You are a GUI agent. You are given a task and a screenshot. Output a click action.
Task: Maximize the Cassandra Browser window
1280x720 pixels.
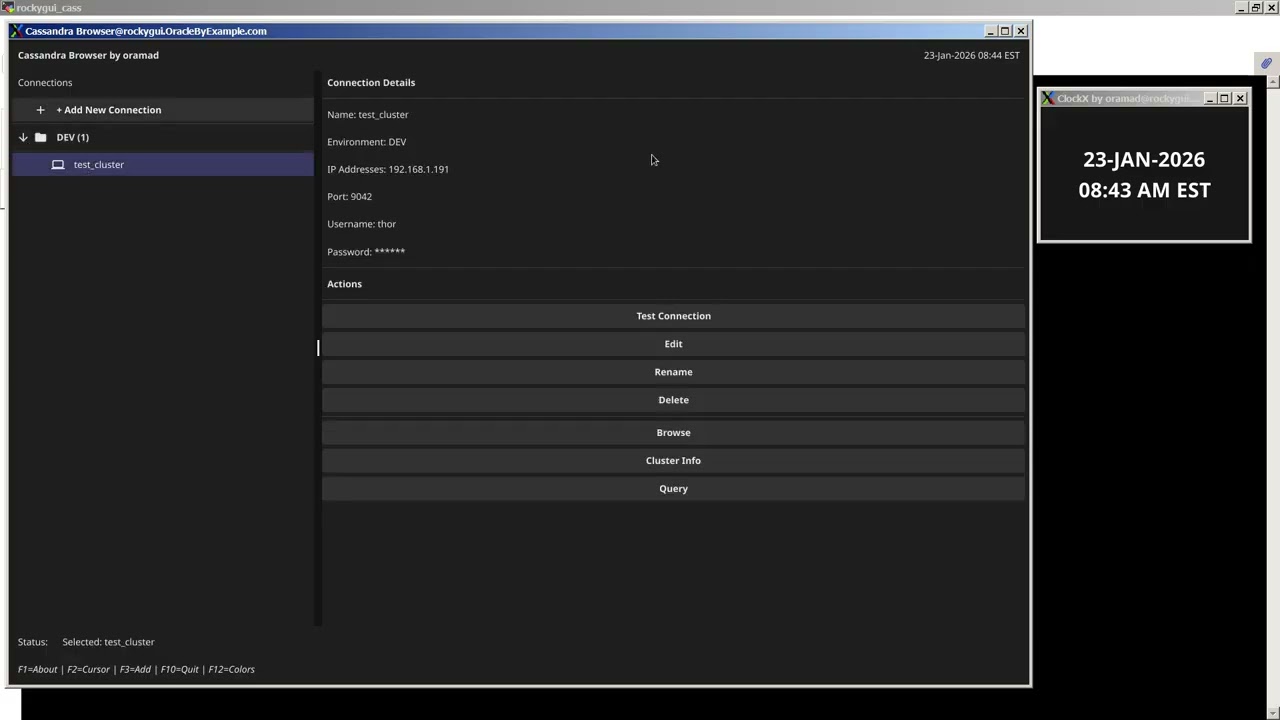(x=1006, y=31)
